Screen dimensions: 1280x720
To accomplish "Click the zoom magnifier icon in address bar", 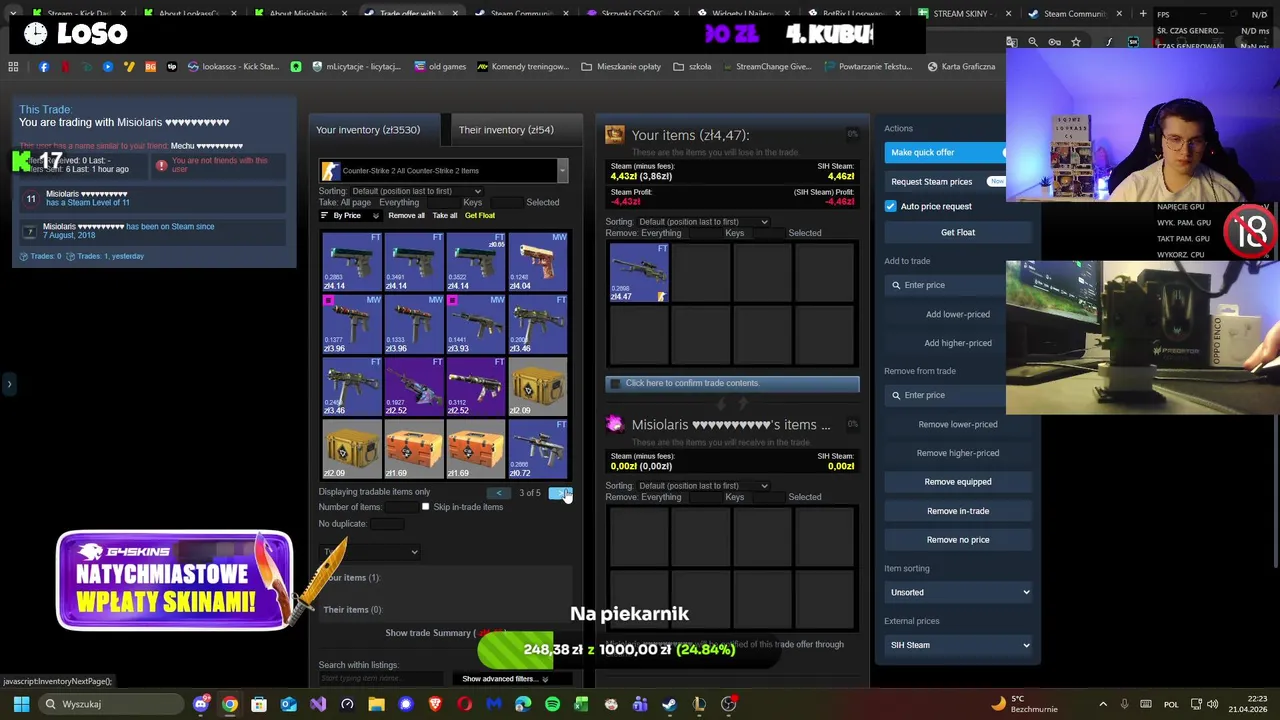I will click(x=1033, y=42).
